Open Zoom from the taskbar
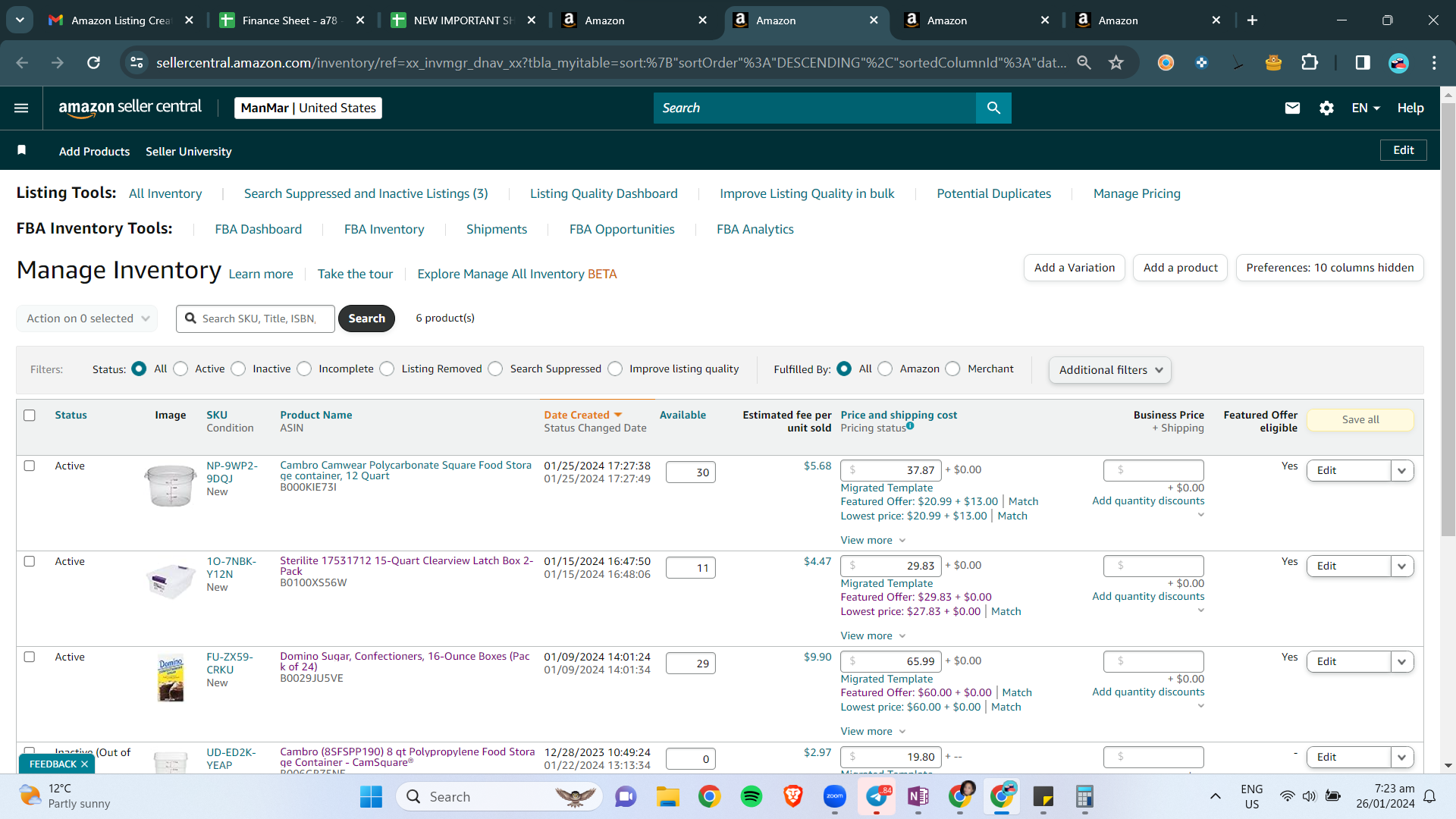The height and width of the screenshot is (819, 1456). click(x=835, y=796)
